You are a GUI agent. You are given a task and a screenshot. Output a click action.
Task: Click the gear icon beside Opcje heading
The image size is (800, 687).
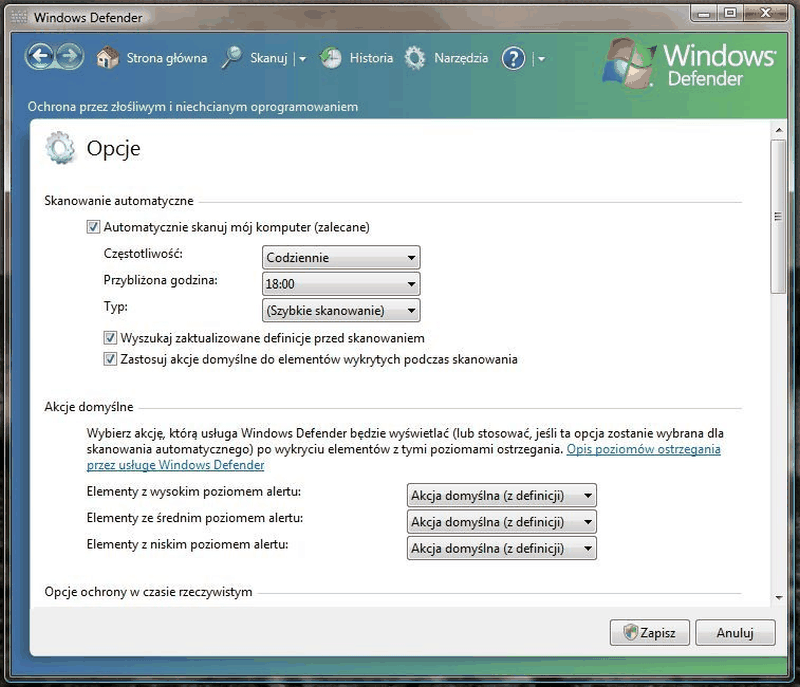[x=60, y=148]
